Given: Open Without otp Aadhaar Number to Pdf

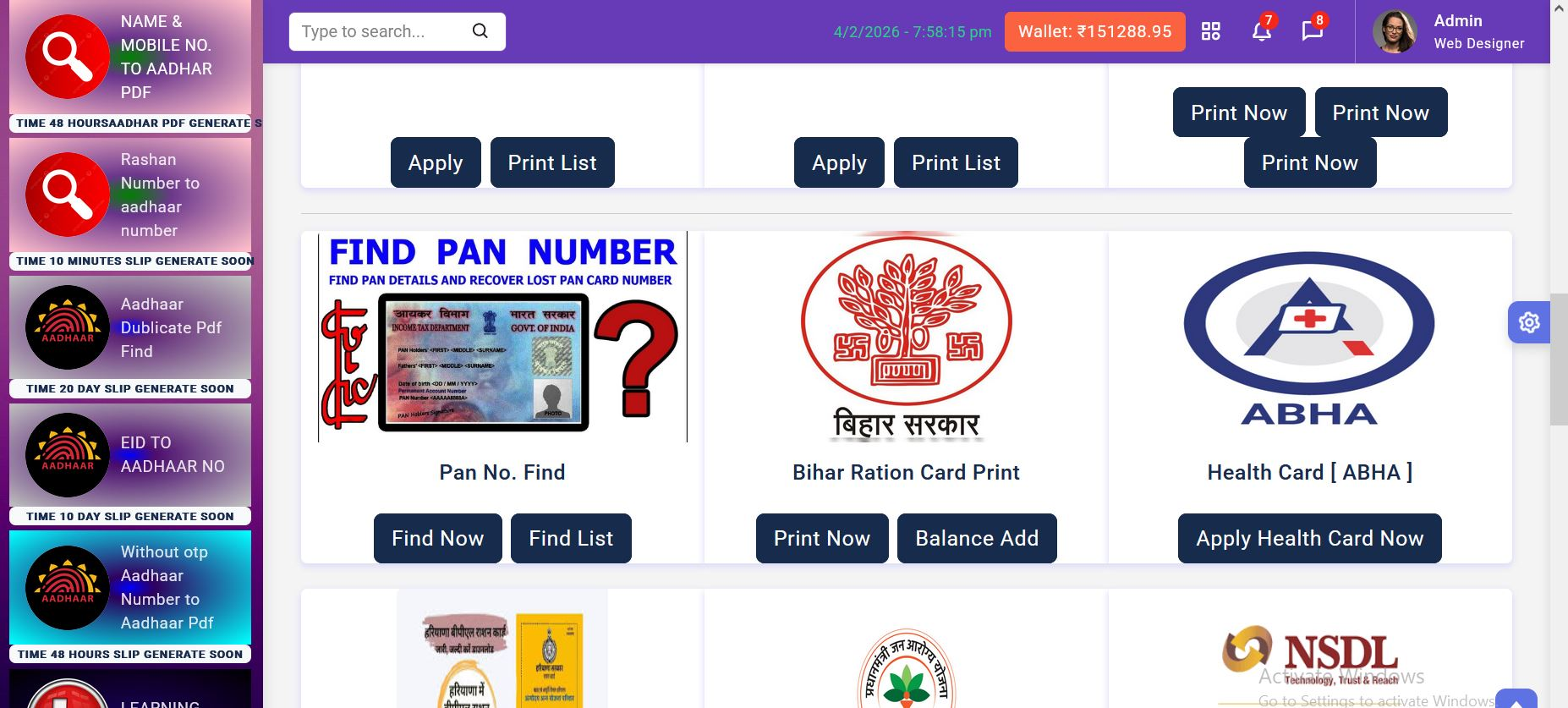Looking at the screenshot, I should point(130,587).
